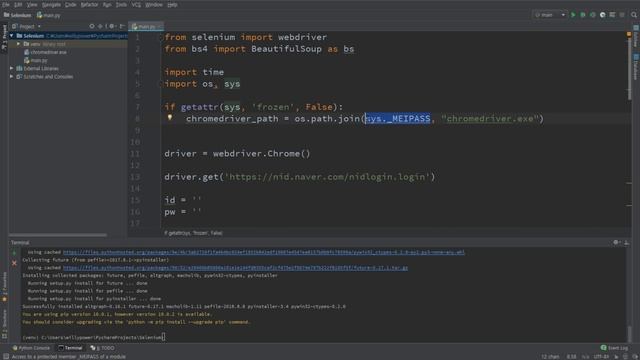Image resolution: width=640 pixels, height=360 pixels.
Task: Open the Structure side tool window
Action: (4, 324)
